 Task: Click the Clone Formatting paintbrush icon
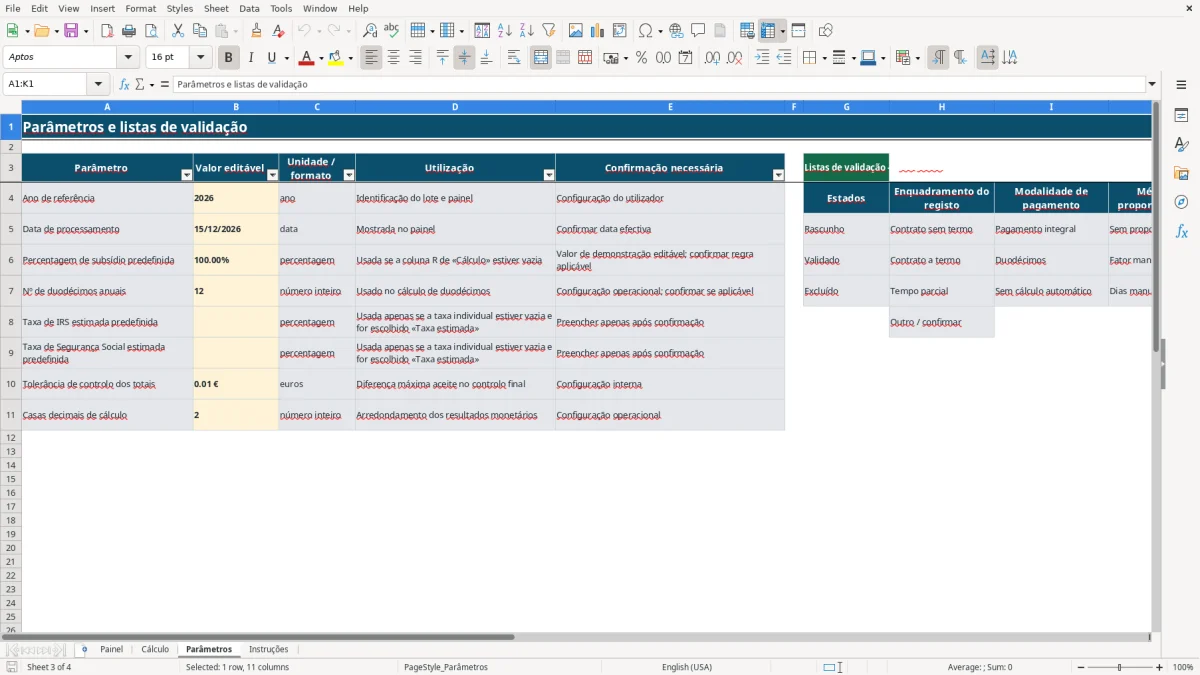point(257,31)
